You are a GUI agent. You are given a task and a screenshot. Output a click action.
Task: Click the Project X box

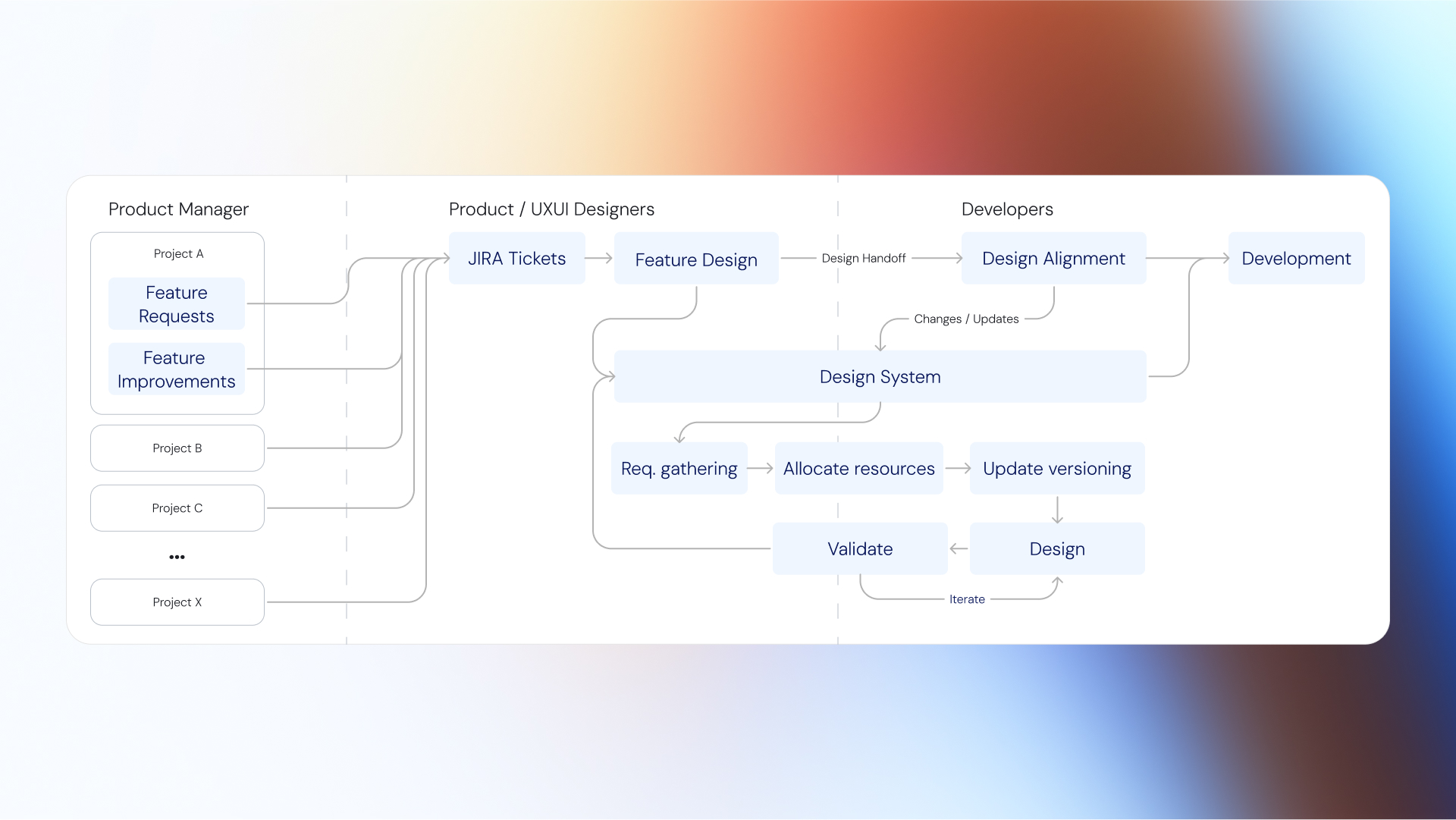pos(177,602)
